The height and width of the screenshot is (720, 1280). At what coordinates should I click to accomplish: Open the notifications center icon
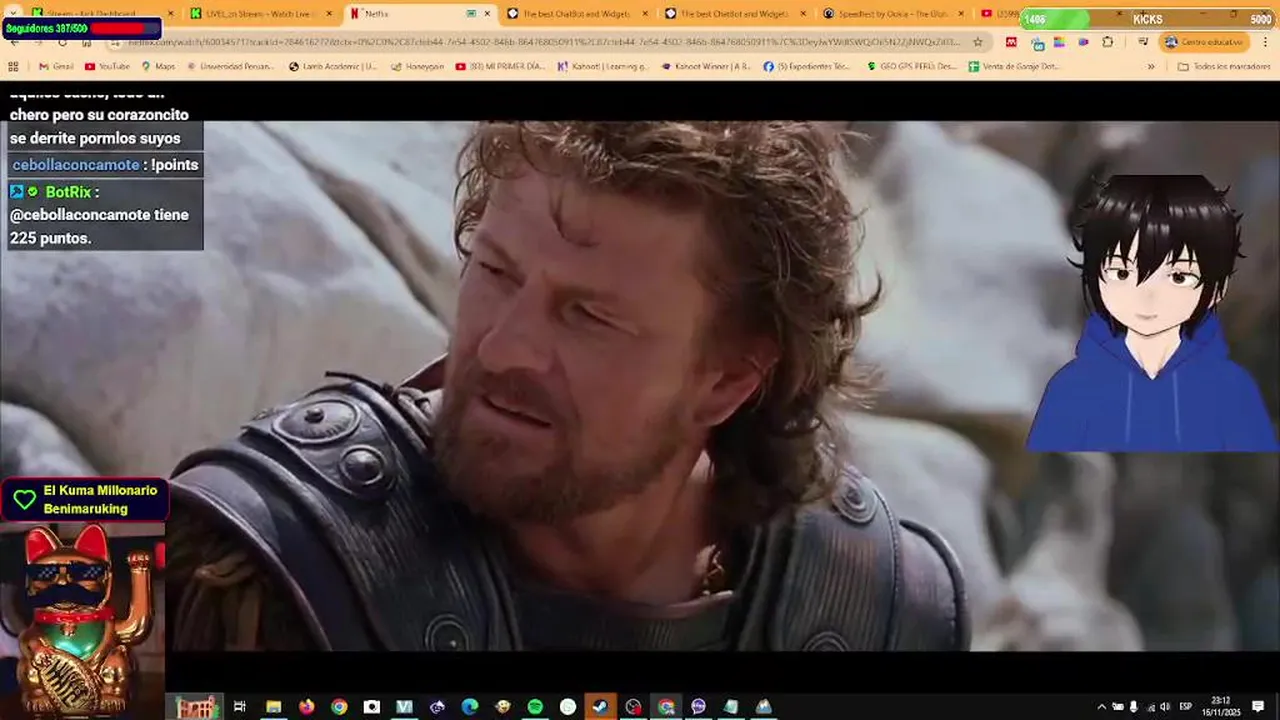[x=1258, y=707]
